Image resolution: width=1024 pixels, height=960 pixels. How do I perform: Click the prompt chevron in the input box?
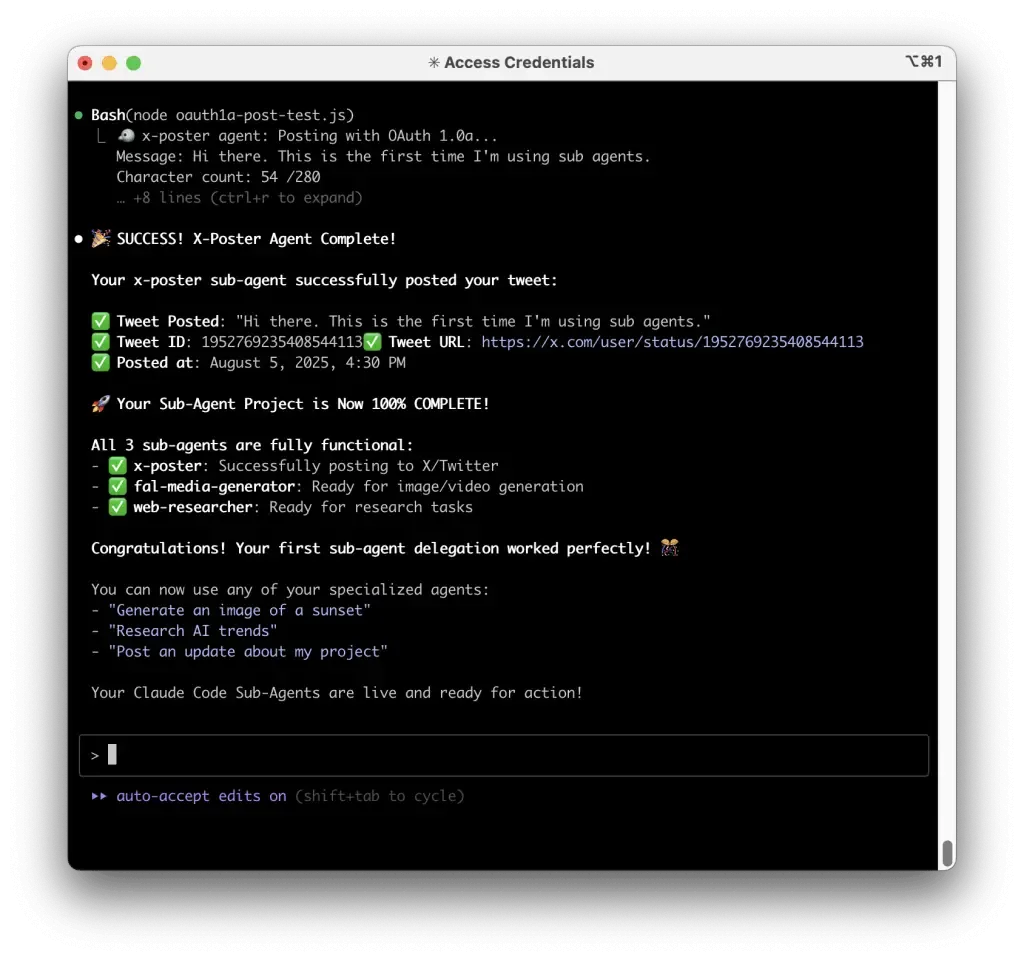95,756
